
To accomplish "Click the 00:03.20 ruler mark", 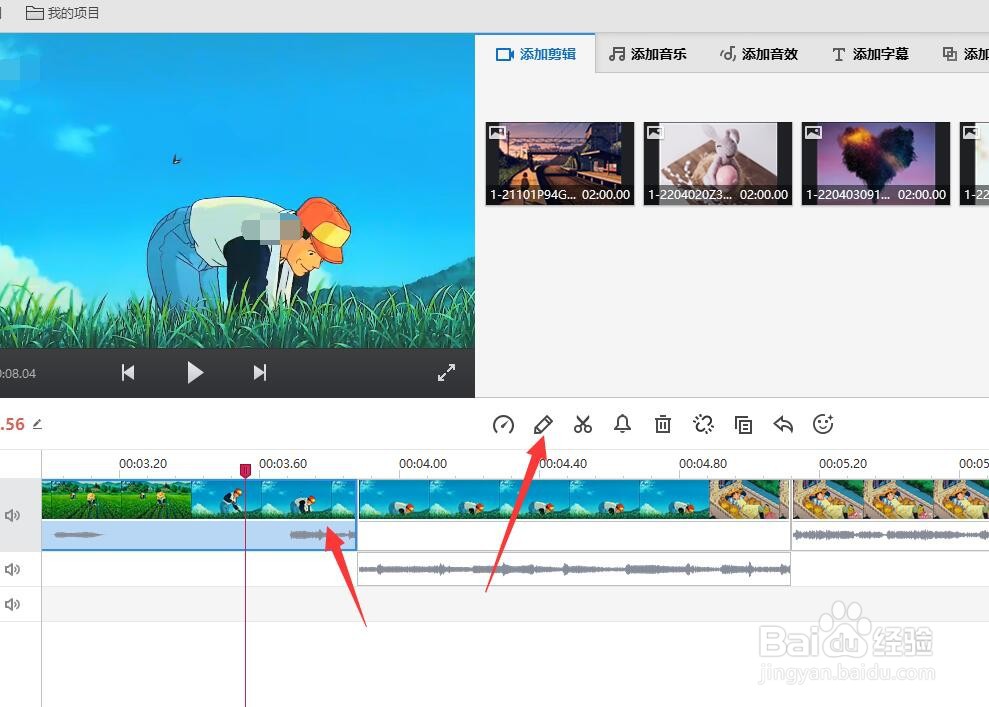I will point(143,464).
